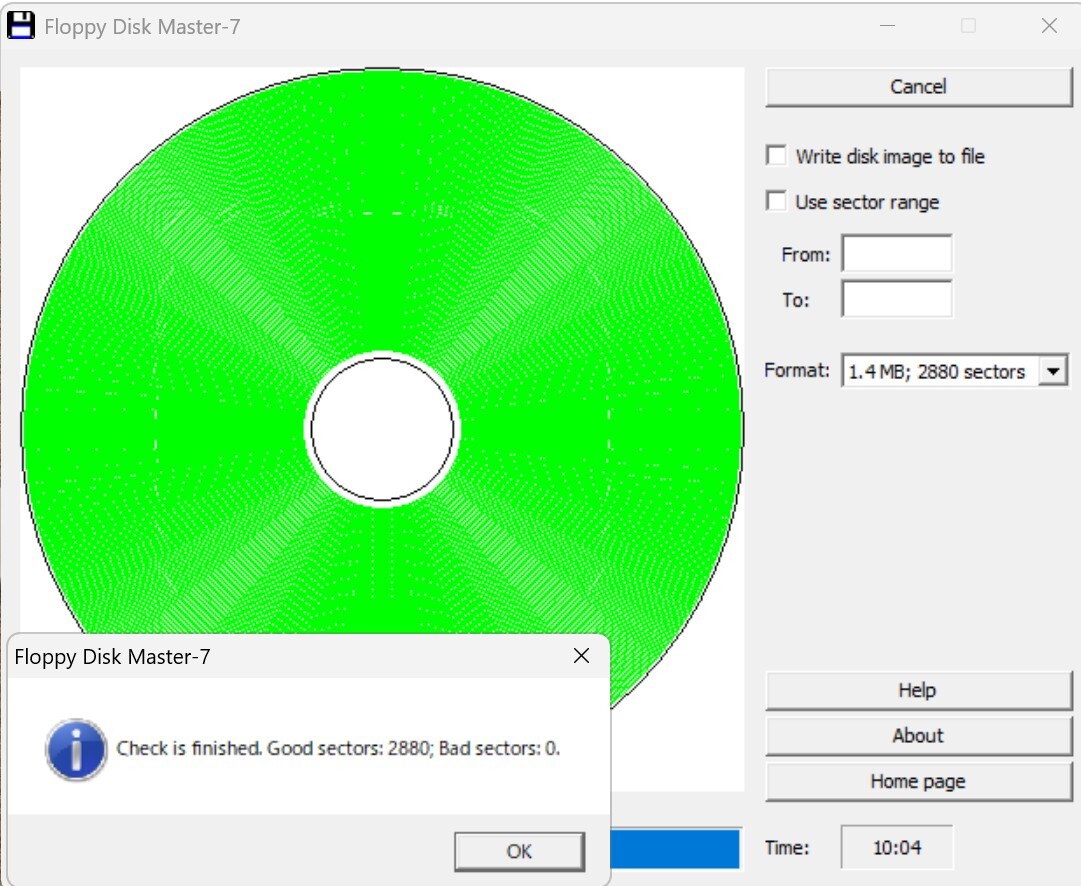This screenshot has height=886, width=1081.
Task: Close the Check is finished message dialog
Action: point(581,657)
